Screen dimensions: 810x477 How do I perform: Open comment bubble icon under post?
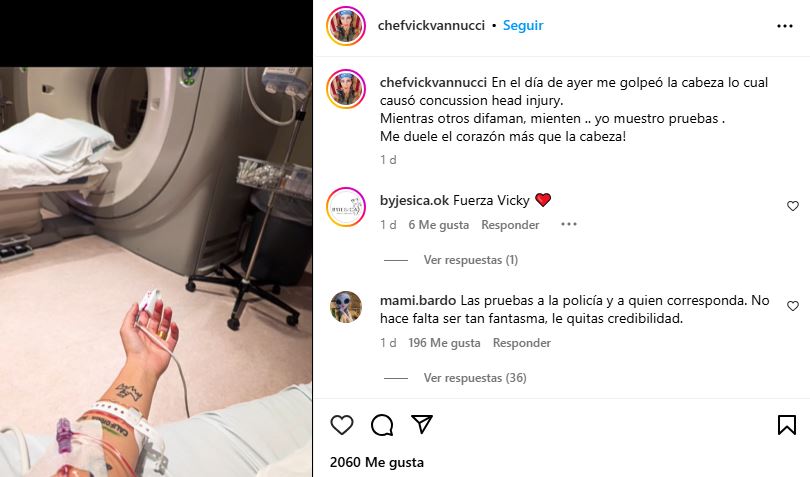[x=382, y=425]
